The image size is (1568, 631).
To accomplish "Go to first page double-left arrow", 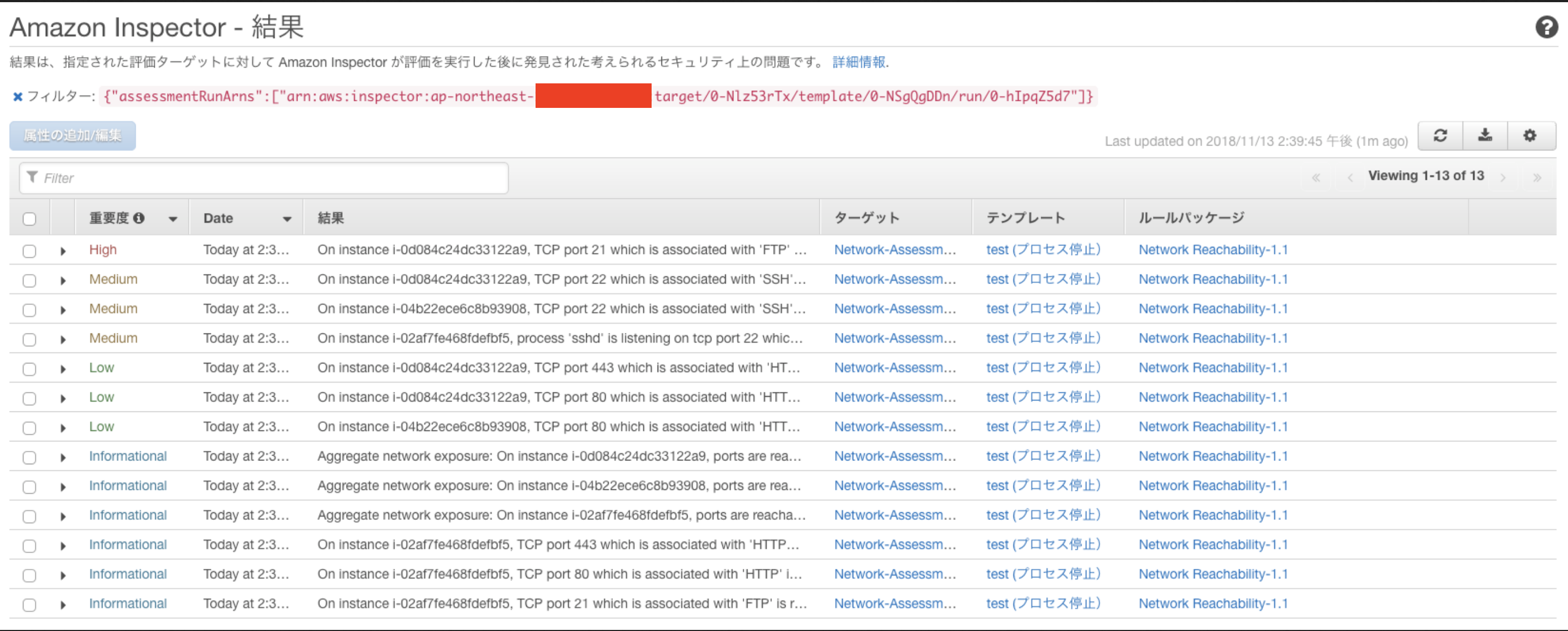I will (x=1316, y=177).
